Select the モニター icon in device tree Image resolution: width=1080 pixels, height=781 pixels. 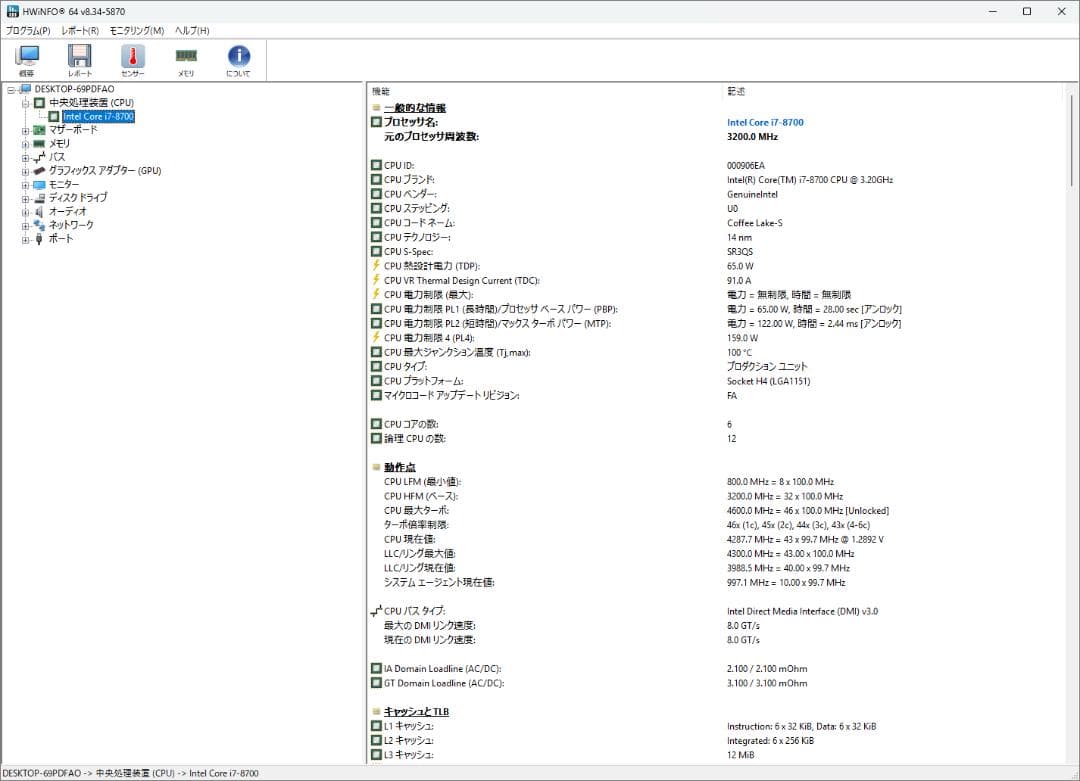tap(38, 184)
